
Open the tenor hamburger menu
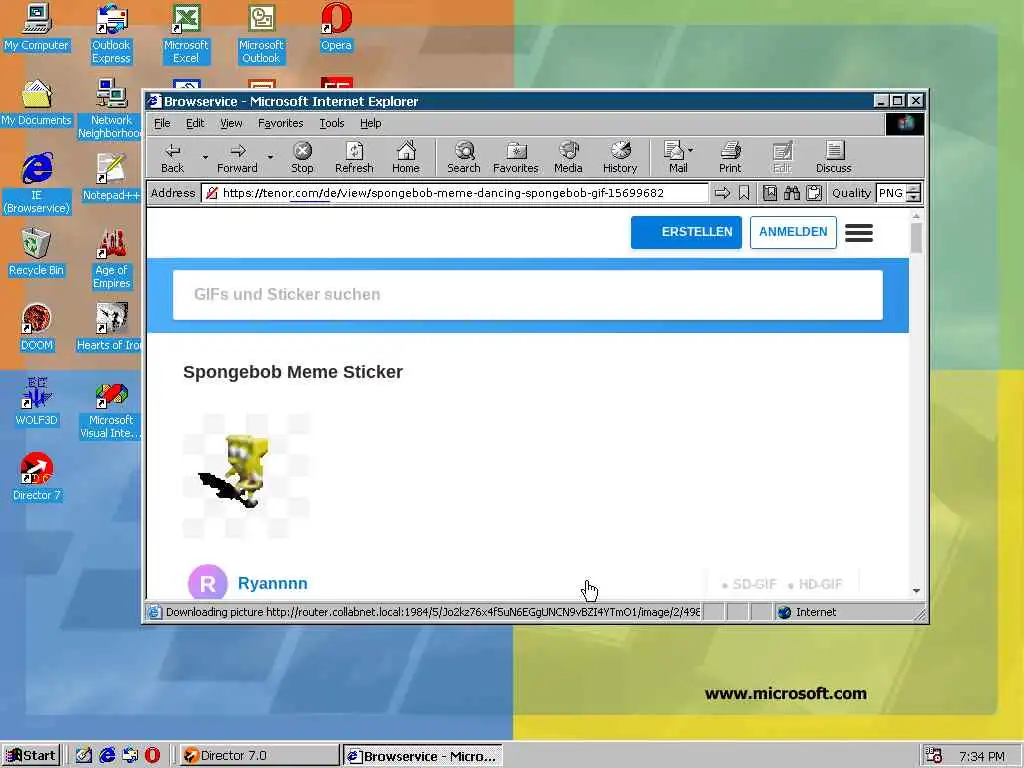pyautogui.click(x=859, y=232)
